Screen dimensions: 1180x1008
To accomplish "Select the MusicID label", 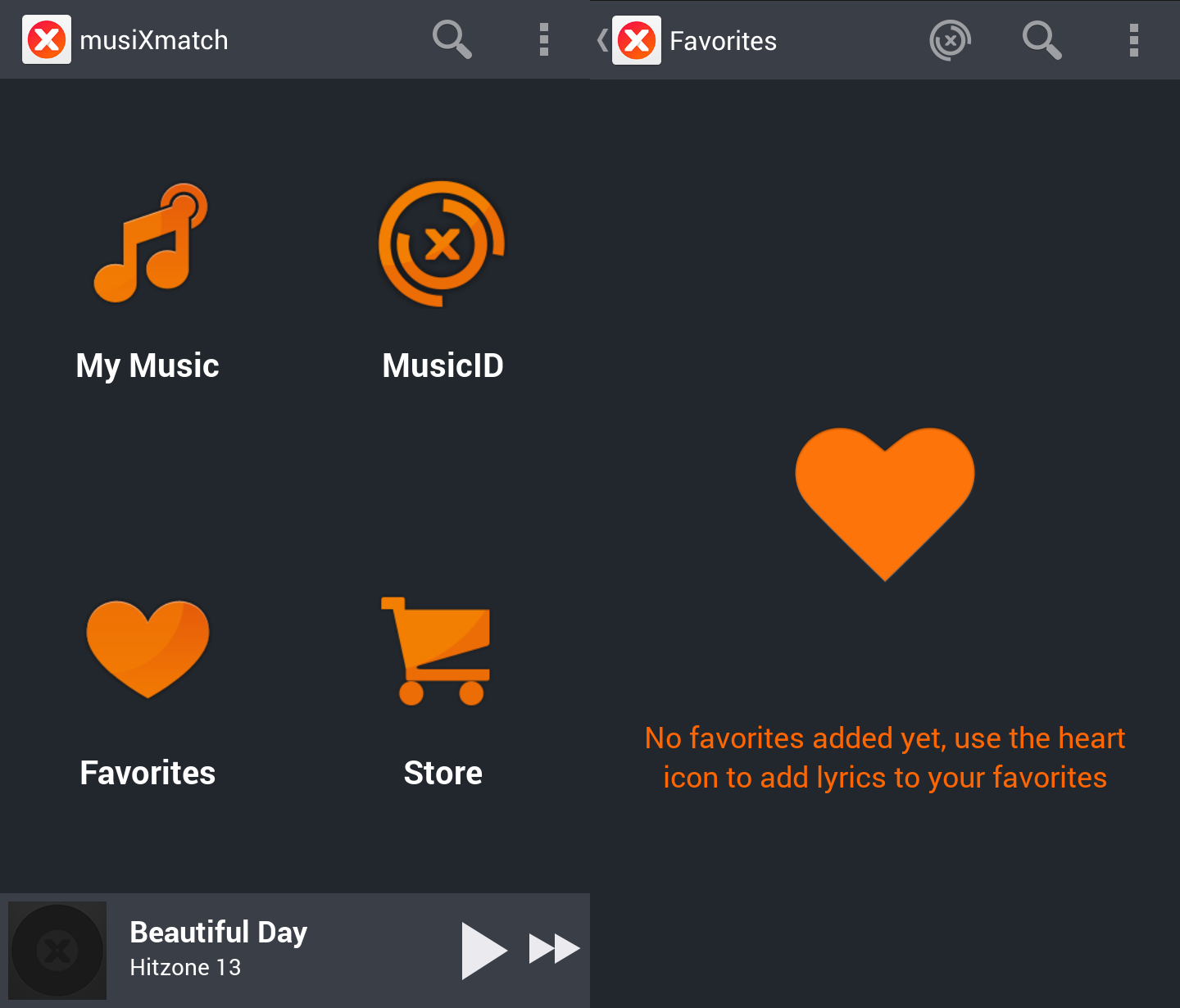I will coord(442,366).
